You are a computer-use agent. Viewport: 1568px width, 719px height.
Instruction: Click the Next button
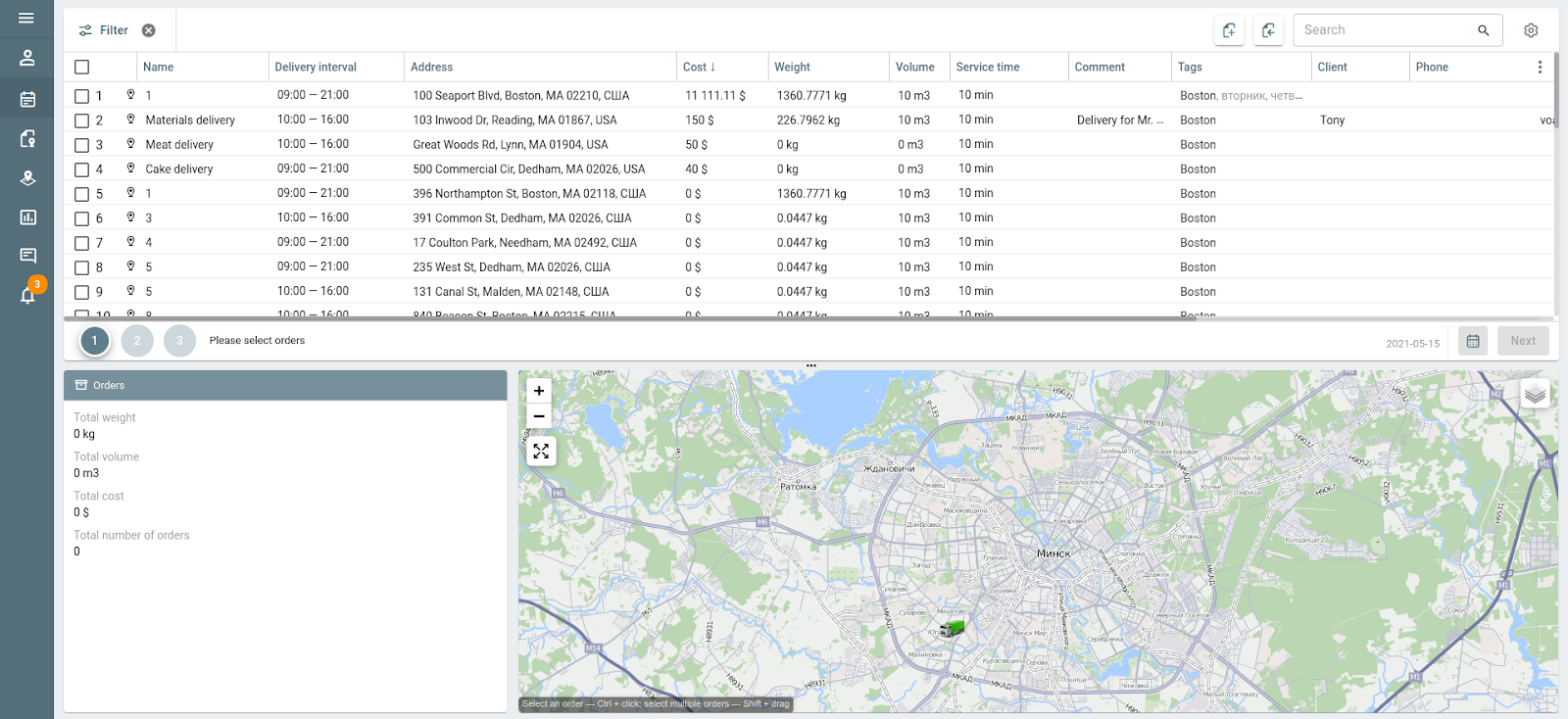coord(1523,341)
